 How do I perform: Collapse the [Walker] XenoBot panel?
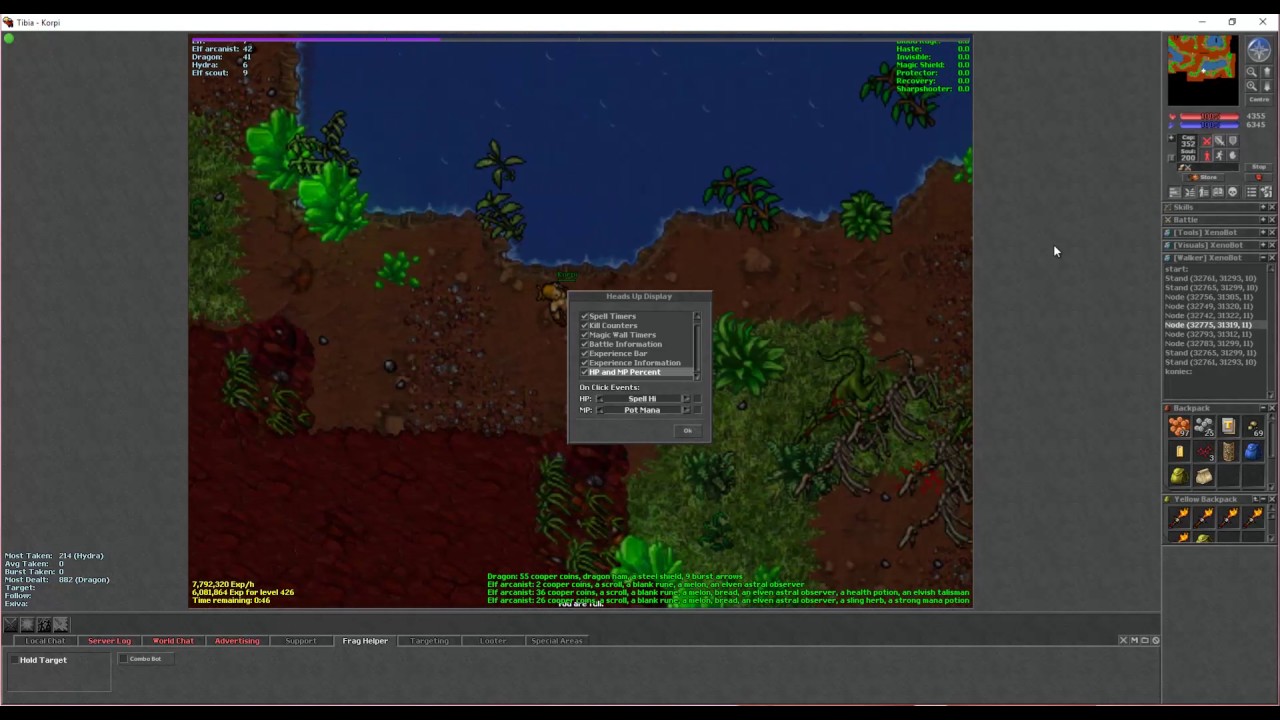click(1262, 258)
